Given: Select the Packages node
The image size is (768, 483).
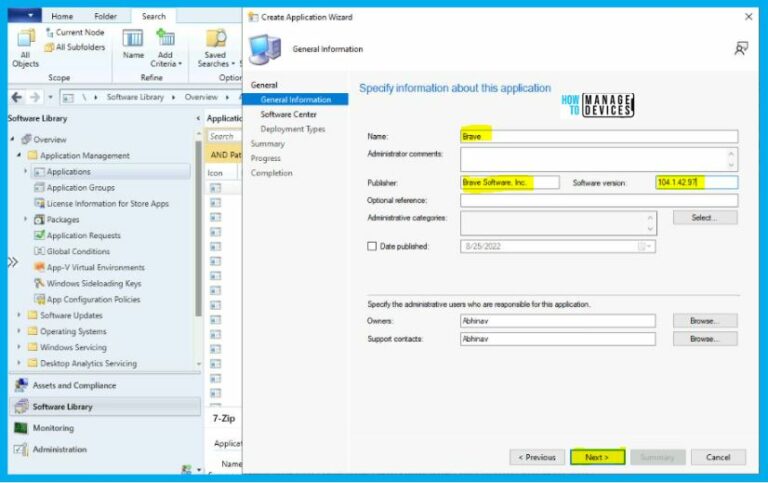Looking at the screenshot, I should click(62, 219).
